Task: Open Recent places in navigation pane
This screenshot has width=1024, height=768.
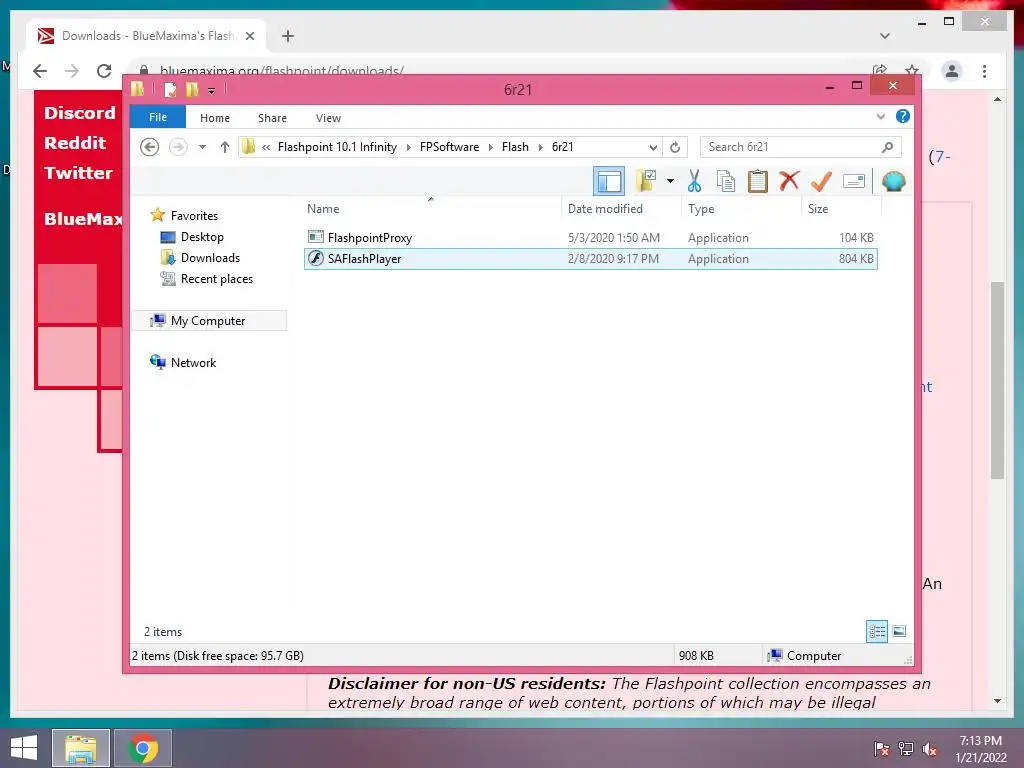Action: pos(216,279)
